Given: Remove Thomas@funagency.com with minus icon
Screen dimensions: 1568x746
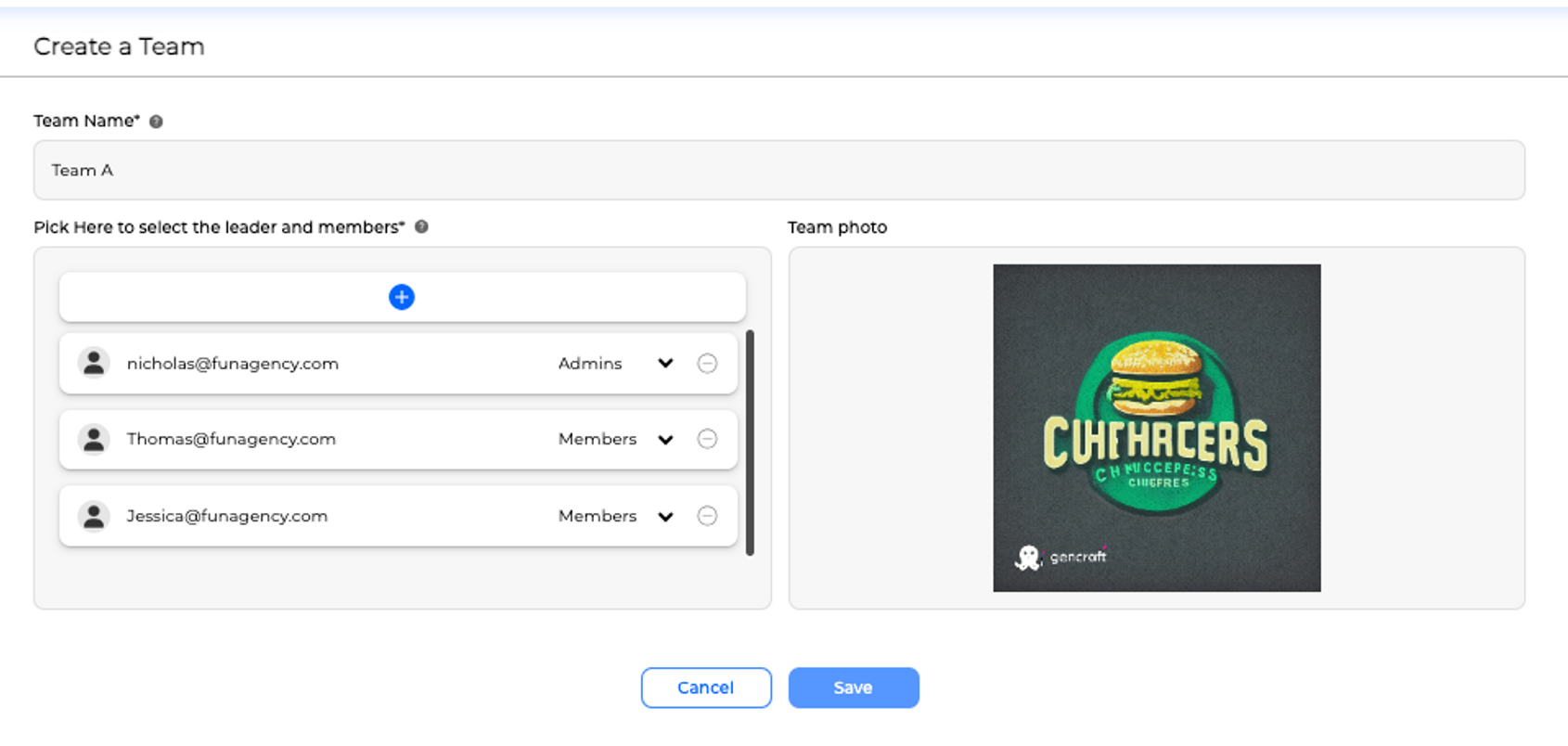Looking at the screenshot, I should click(707, 439).
